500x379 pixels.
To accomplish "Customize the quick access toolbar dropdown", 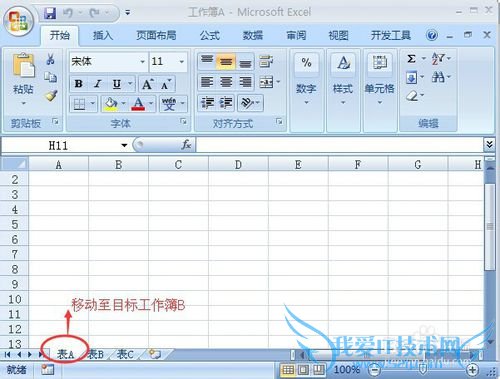I will click(128, 13).
